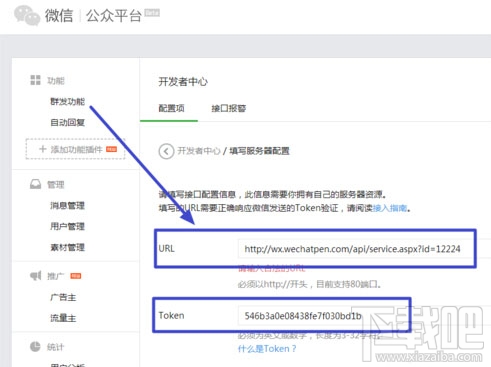Click the 功能 section label
The image size is (491, 367).
(56, 80)
